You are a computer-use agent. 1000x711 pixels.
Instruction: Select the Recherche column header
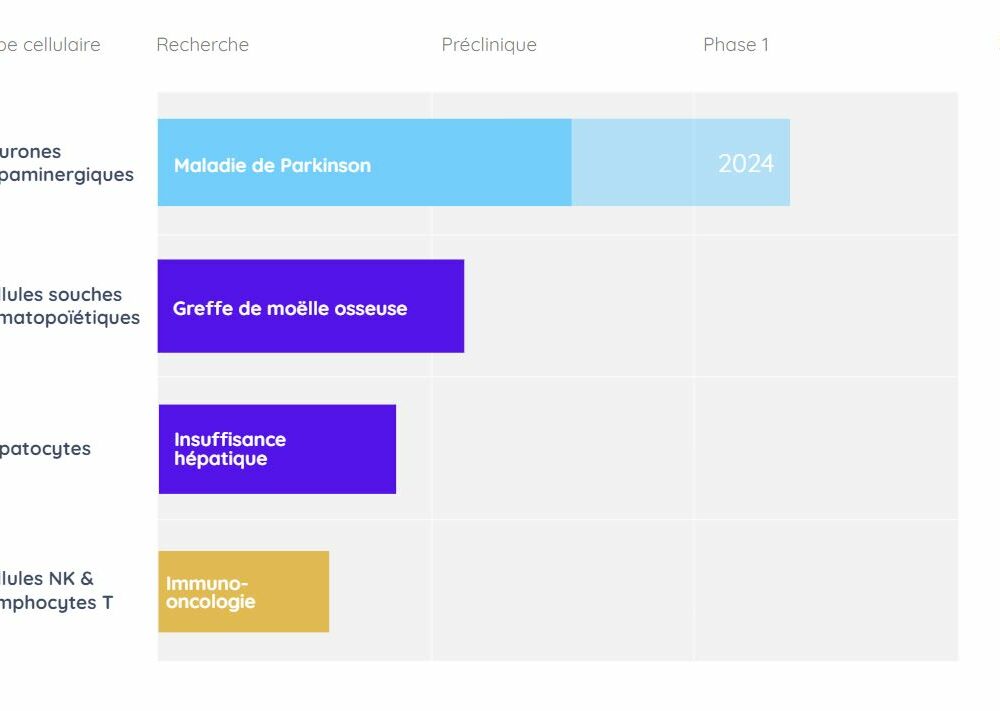(203, 45)
